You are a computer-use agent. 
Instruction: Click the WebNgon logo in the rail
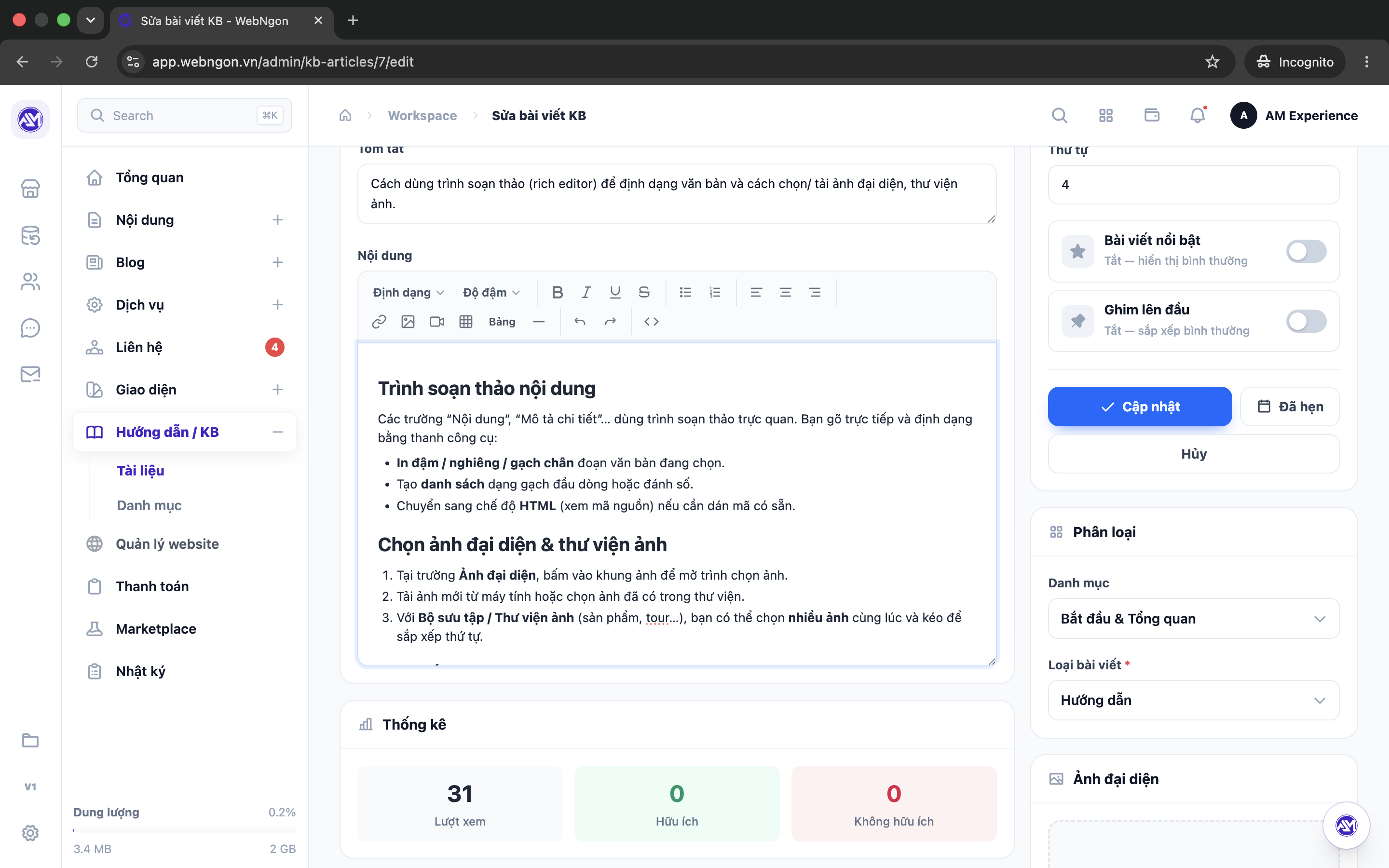click(x=30, y=120)
